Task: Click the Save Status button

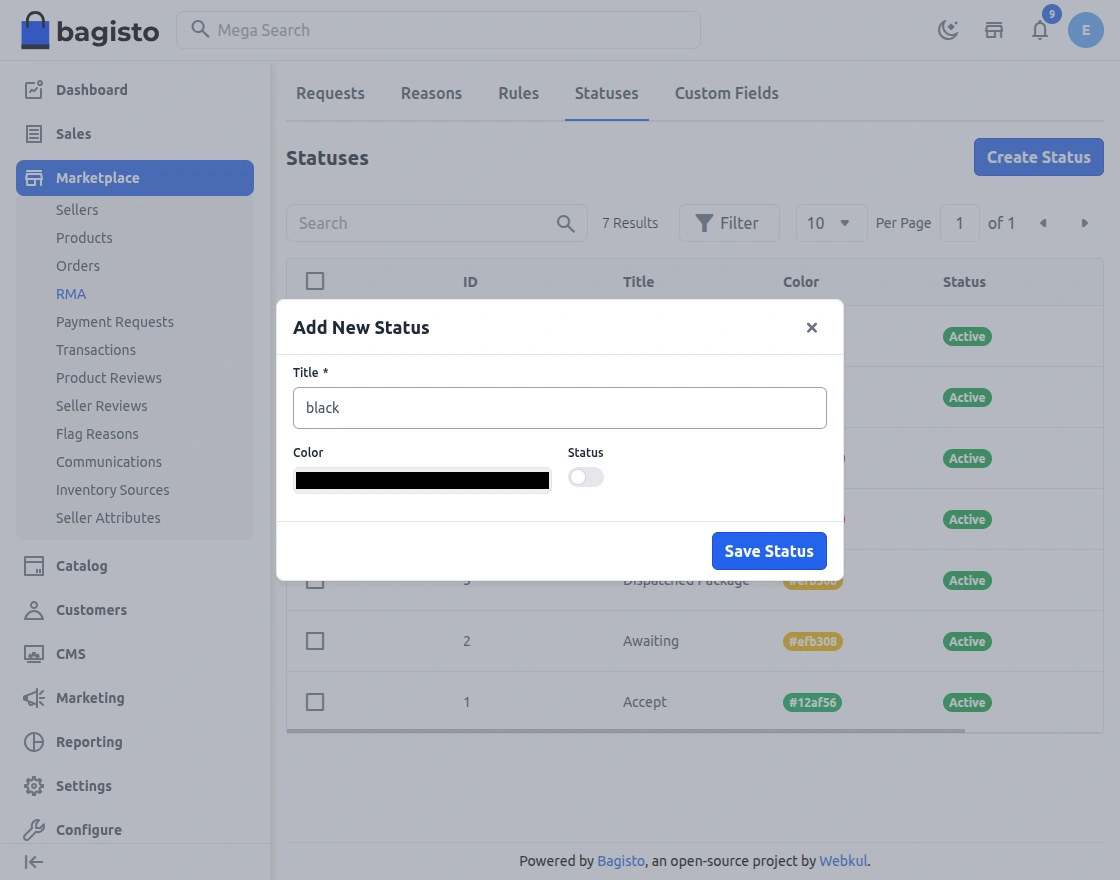Action: point(769,551)
